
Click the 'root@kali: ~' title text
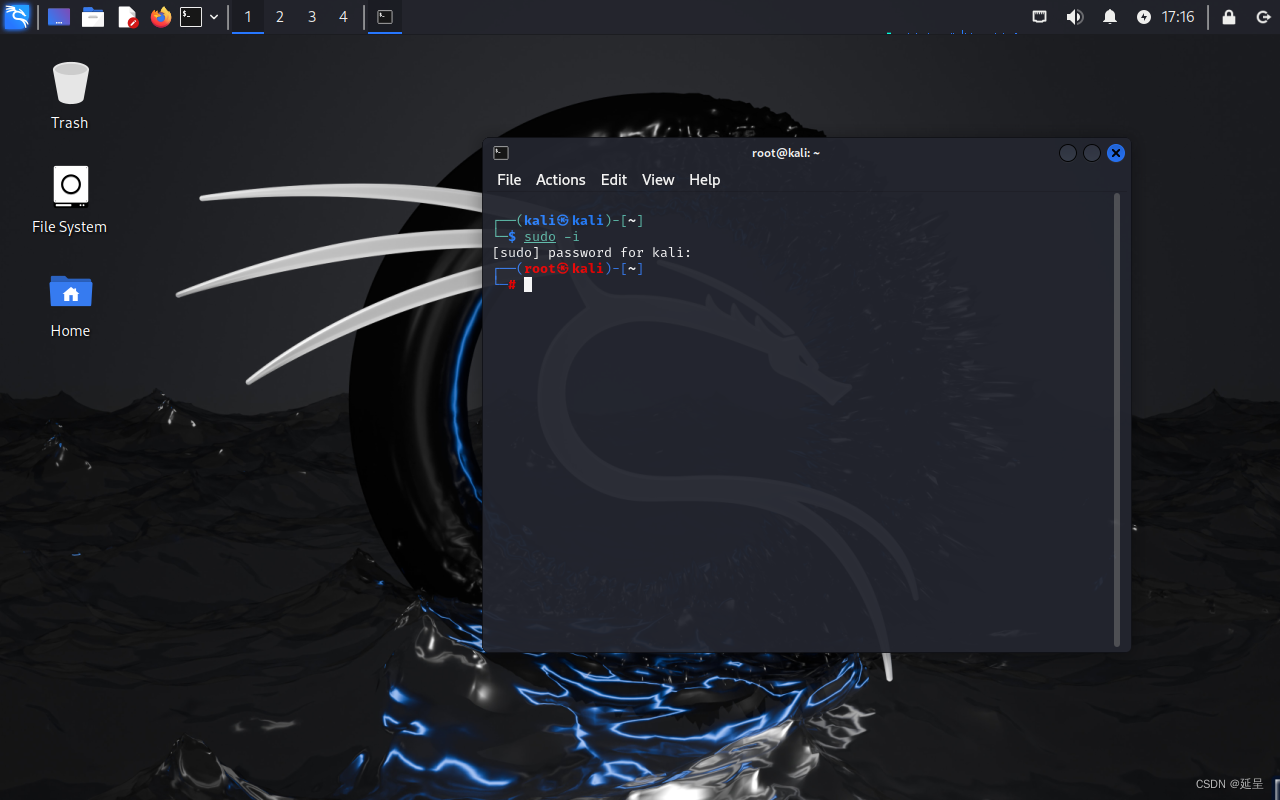[786, 153]
